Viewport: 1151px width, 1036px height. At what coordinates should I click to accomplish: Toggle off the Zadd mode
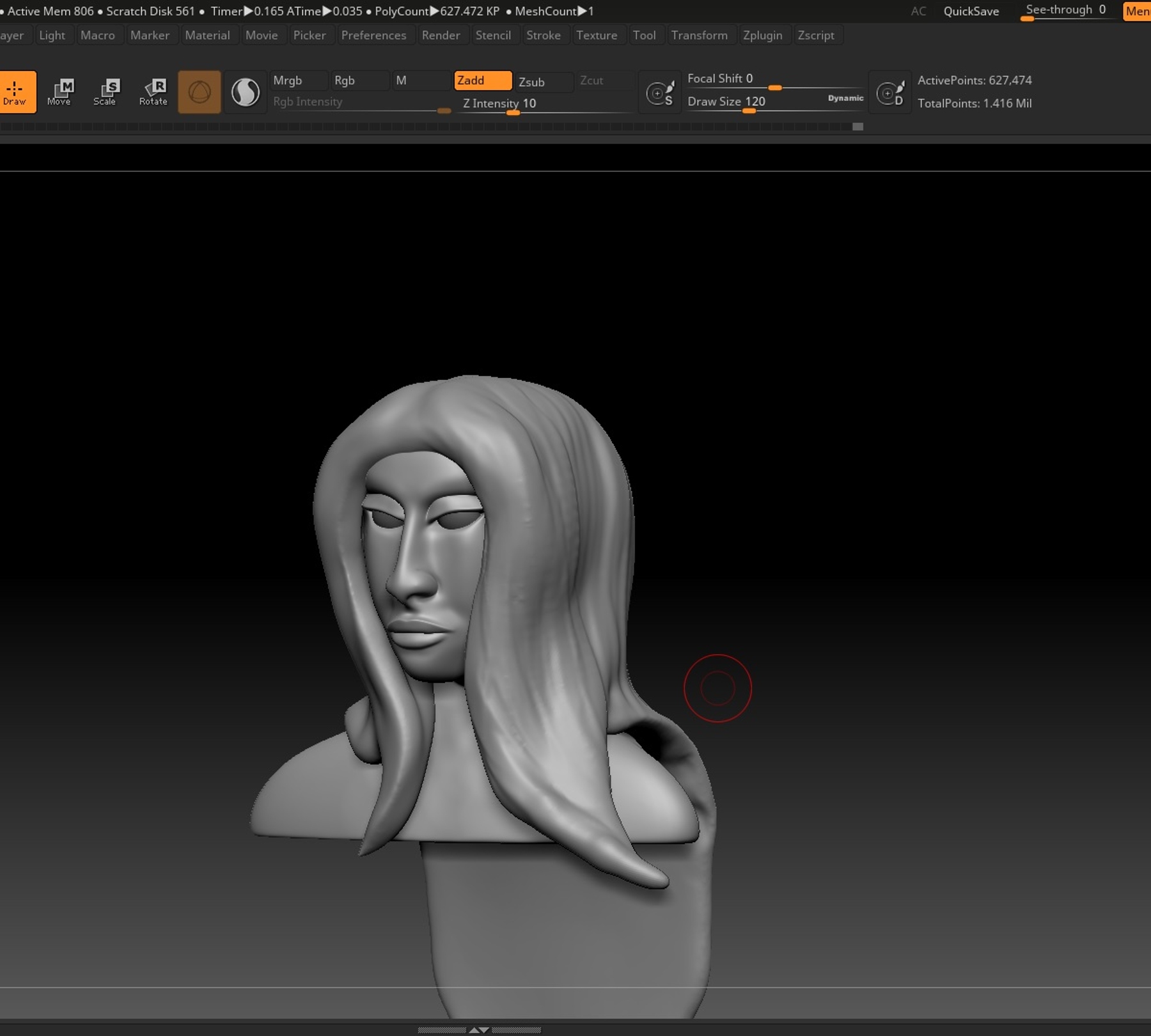click(x=482, y=81)
